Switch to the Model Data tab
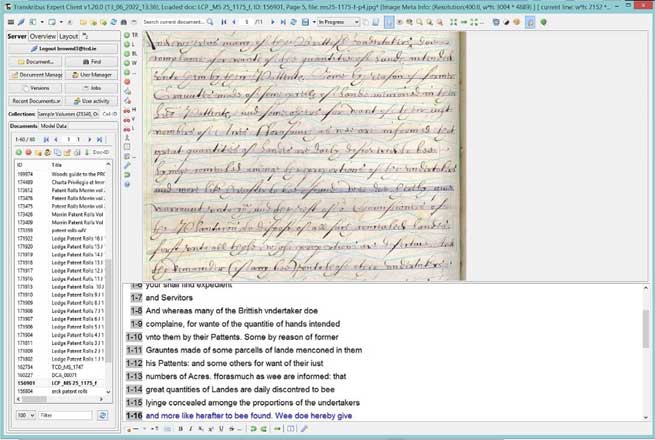 (x=52, y=126)
